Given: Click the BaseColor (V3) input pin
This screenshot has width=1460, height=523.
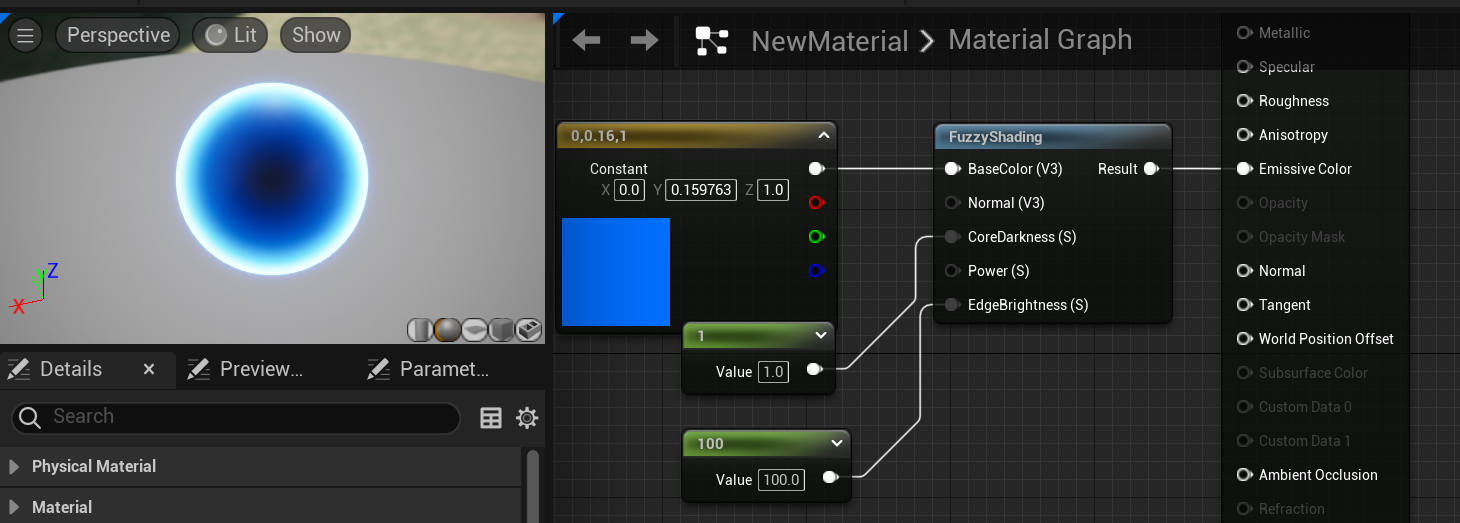Looking at the screenshot, I should click(x=952, y=169).
